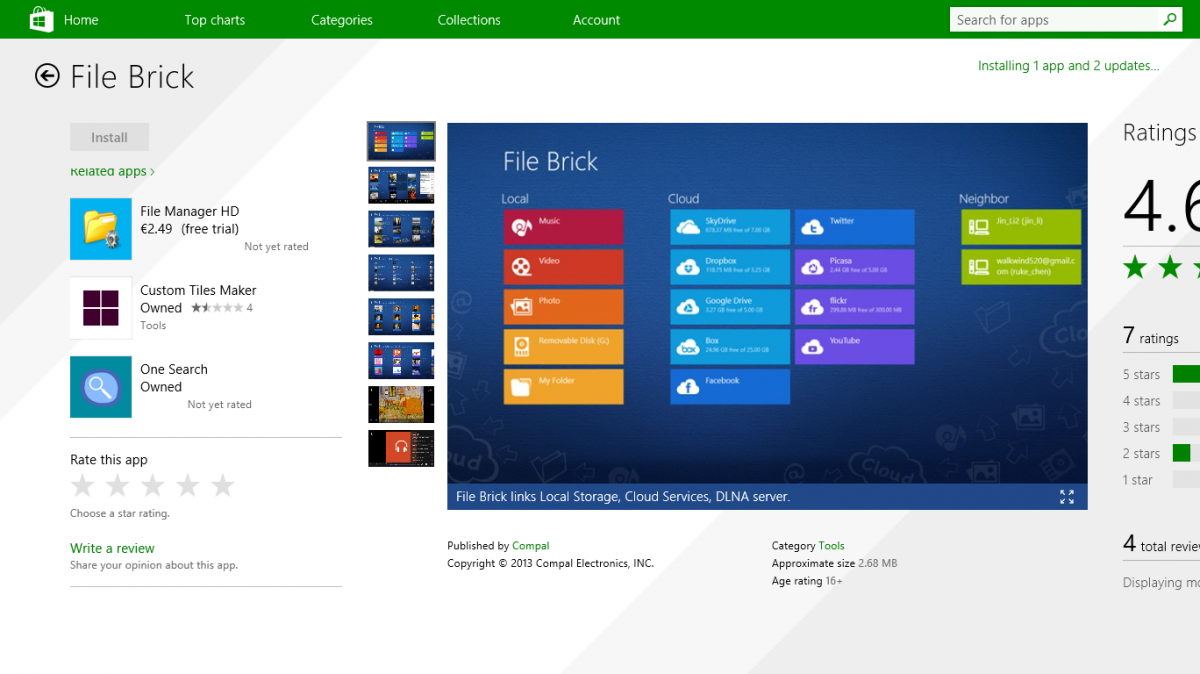Select the first screenshot thumbnail
Image resolution: width=1200 pixels, height=674 pixels.
tap(401, 142)
